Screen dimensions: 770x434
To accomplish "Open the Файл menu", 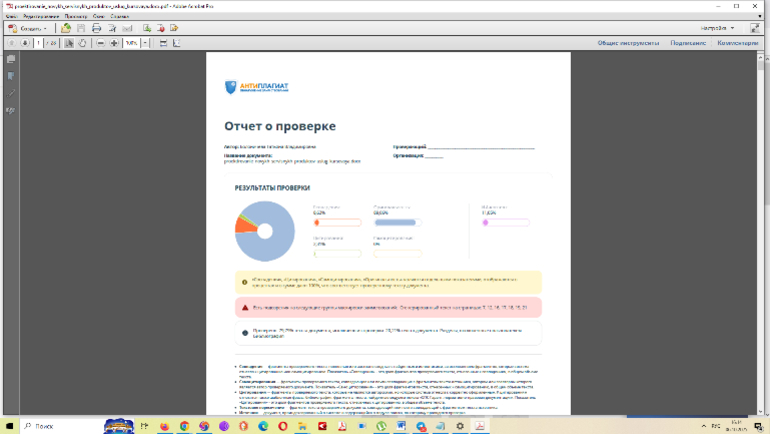I will pyautogui.click(x=10, y=17).
